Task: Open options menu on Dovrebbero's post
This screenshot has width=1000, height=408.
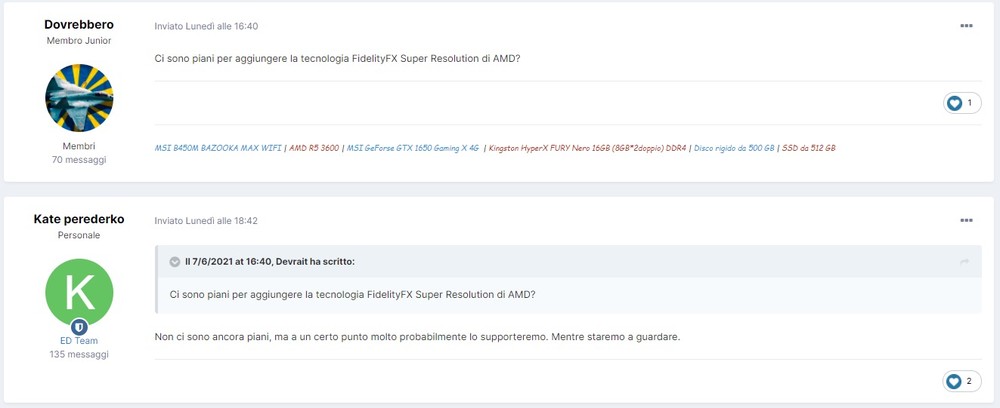Action: [x=966, y=26]
